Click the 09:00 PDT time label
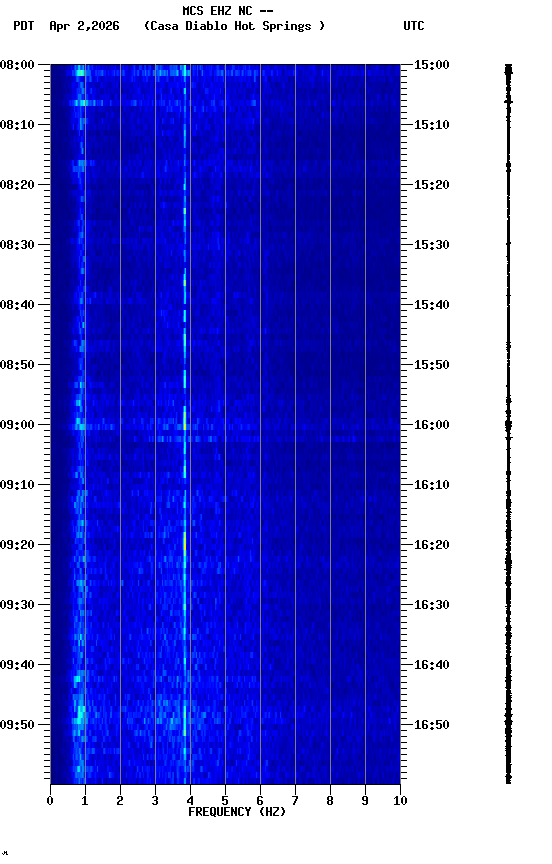Viewport: 552px width, 864px height. [x=17, y=425]
